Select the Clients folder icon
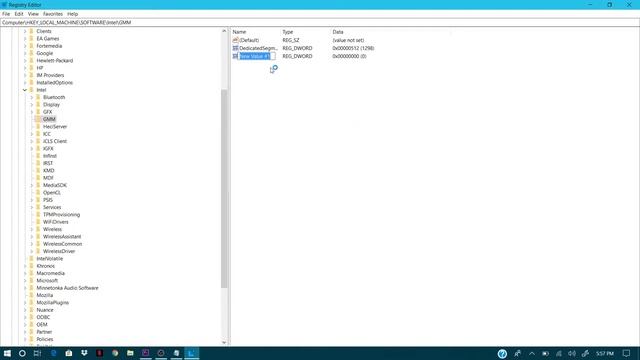Viewport: 640px width, 360px height. coord(31,31)
